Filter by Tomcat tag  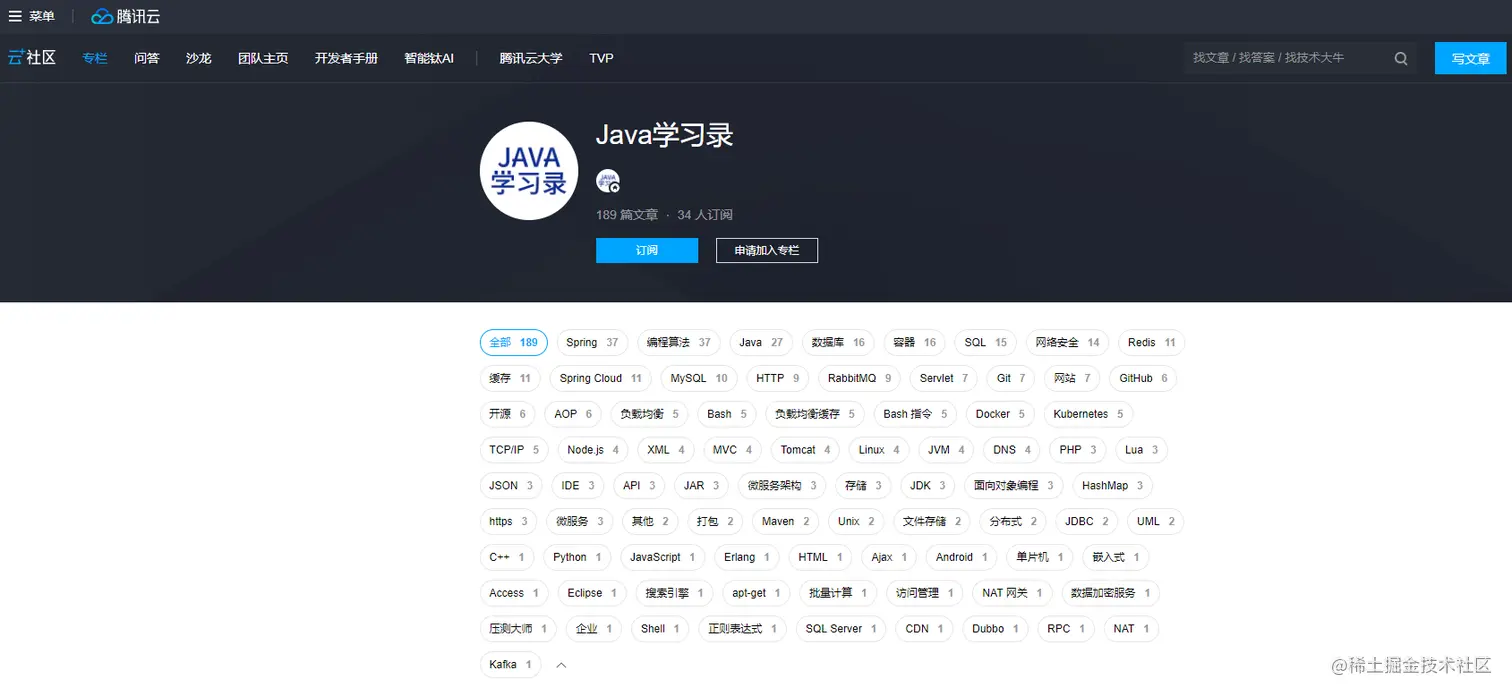tap(806, 450)
